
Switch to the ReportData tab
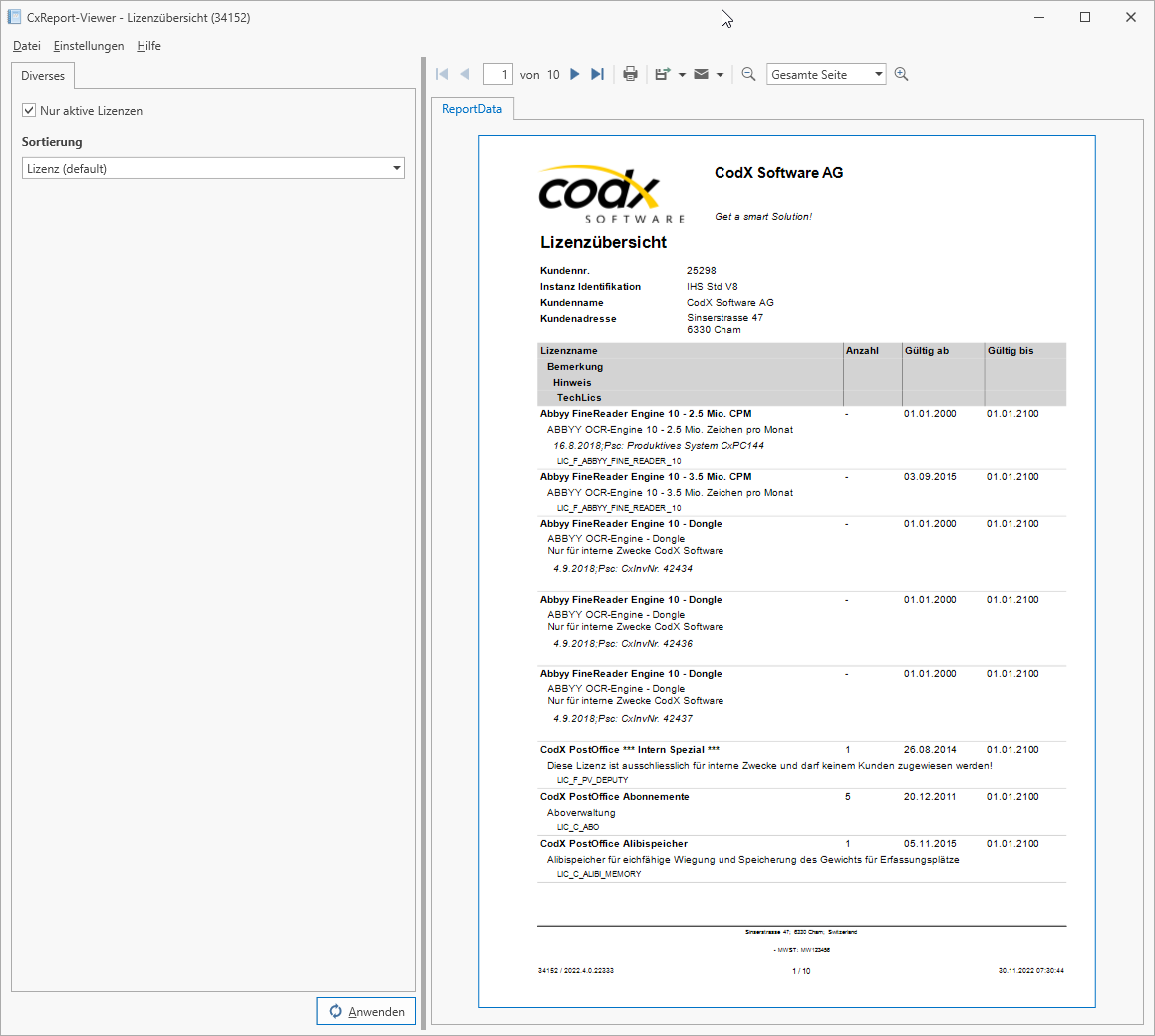471,108
